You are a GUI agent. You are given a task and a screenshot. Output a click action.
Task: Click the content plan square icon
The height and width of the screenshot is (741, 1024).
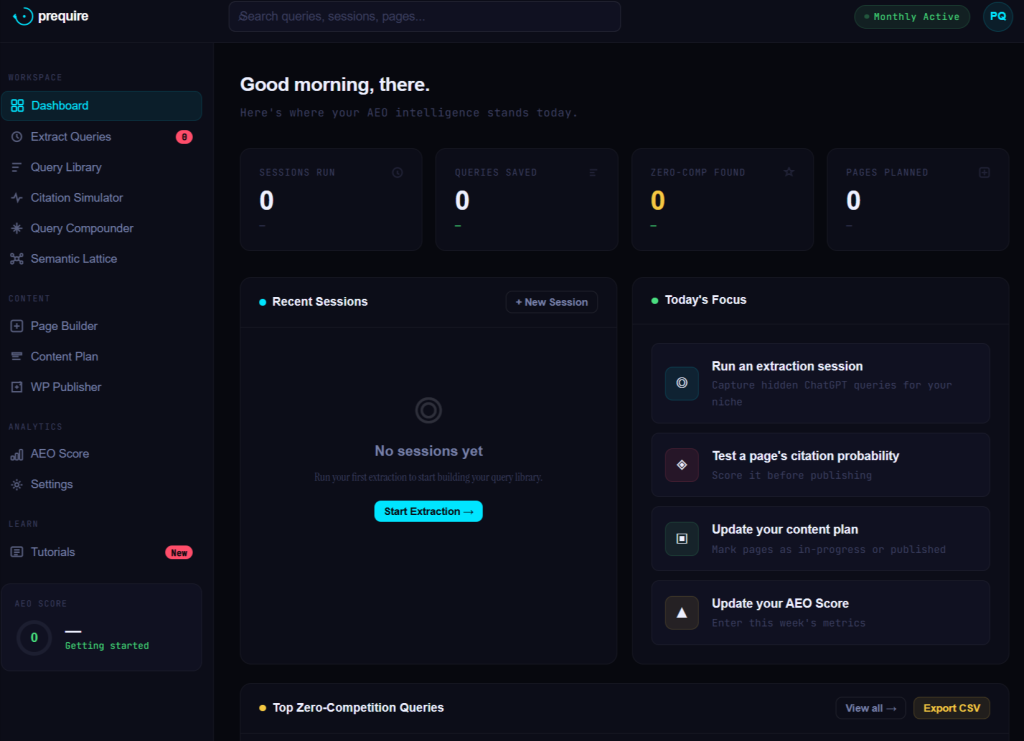[682, 539]
